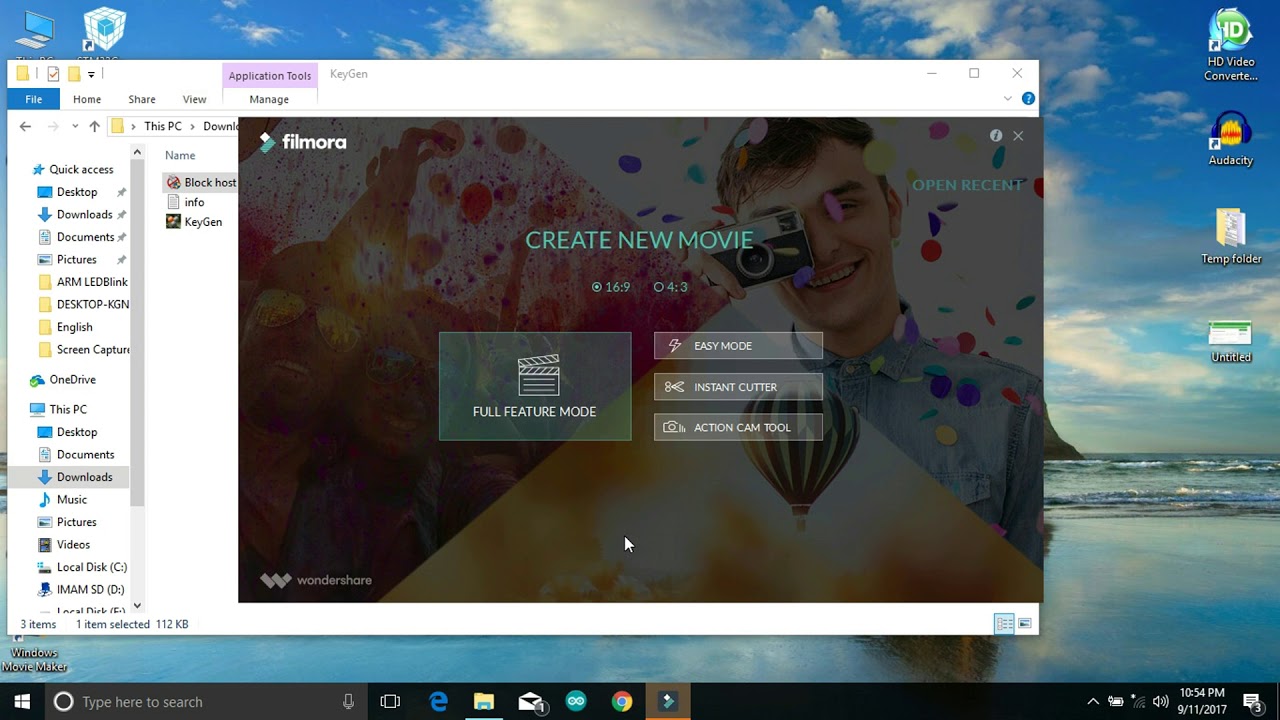Open the Manage tab under Application Tools
This screenshot has height=720, width=1280.
pos(269,99)
